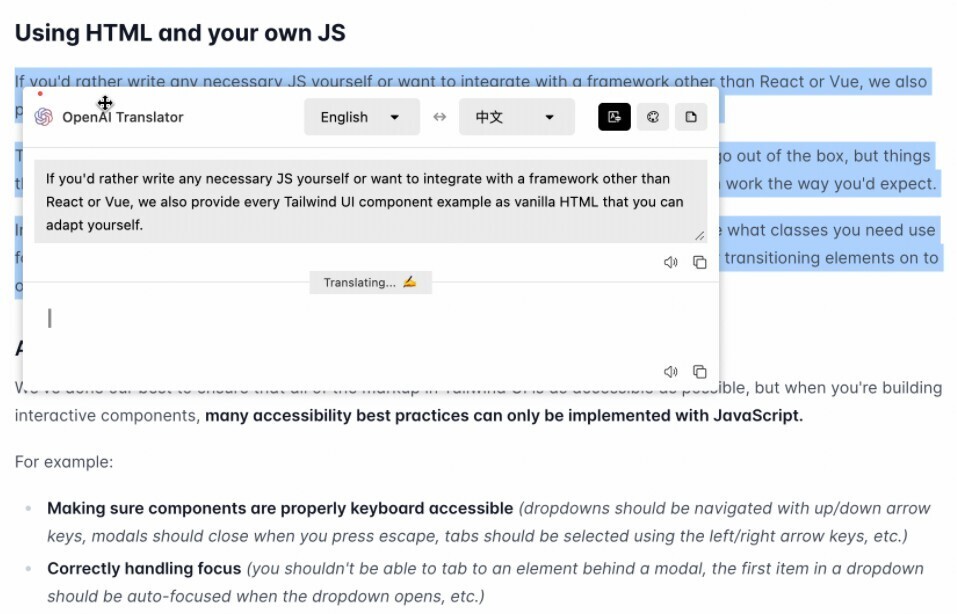Copy the translation output

tap(700, 371)
